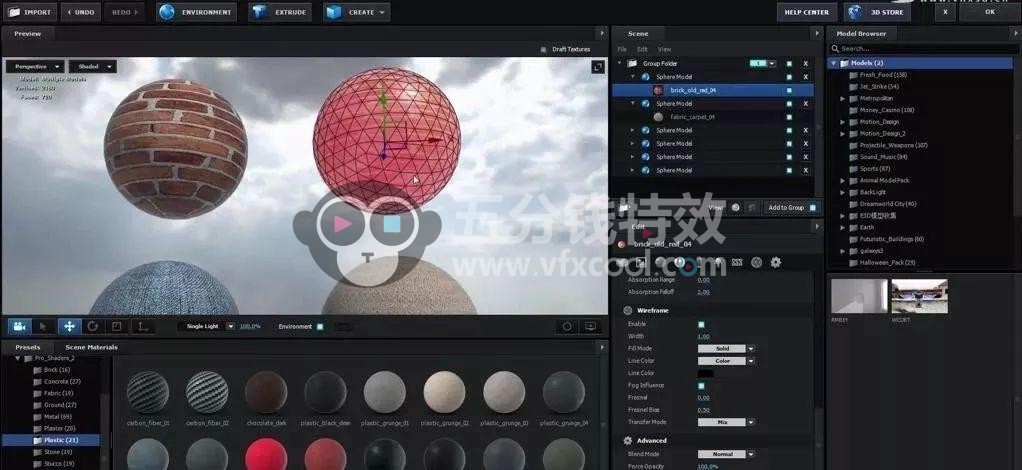
Task: Open the SSS material settings icon
Action: pos(737,262)
